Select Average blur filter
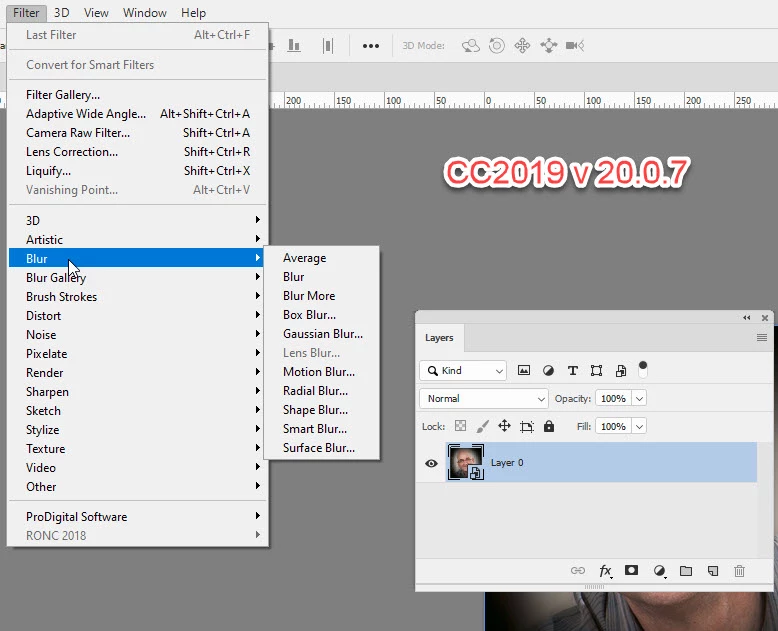The image size is (778, 631). click(x=323, y=258)
